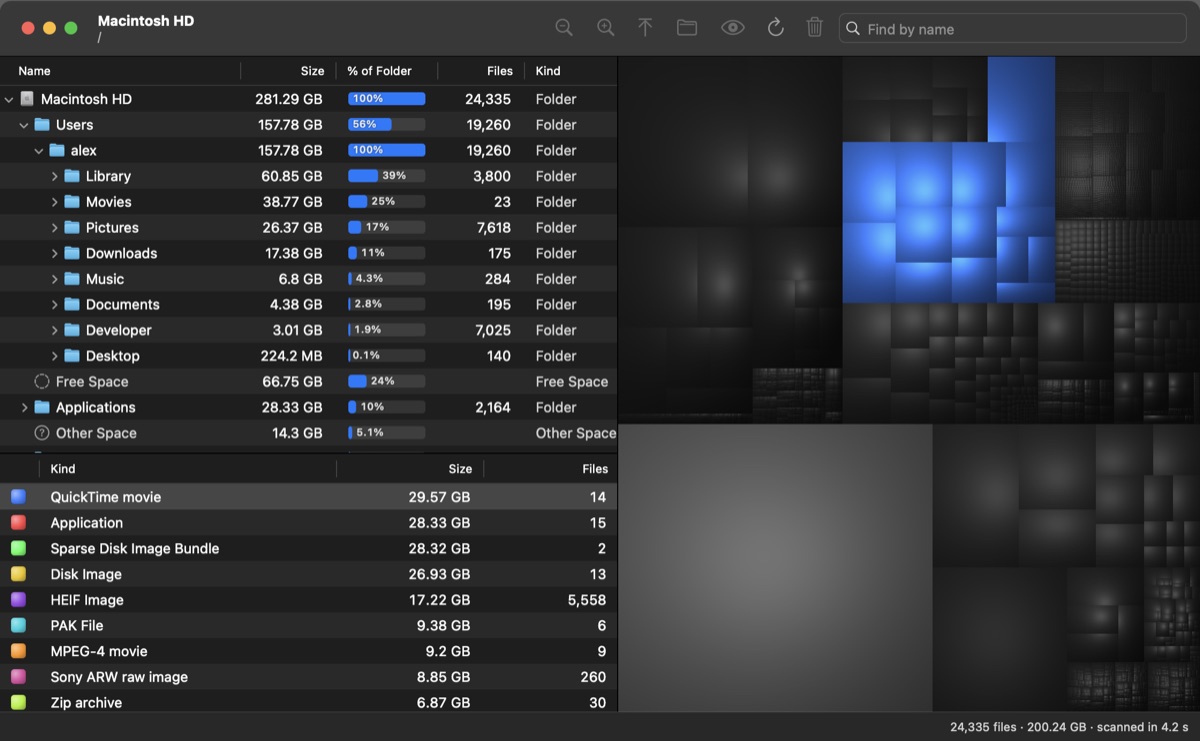Expand the Movies folder
Image resolution: width=1200 pixels, height=741 pixels.
pyautogui.click(x=55, y=202)
